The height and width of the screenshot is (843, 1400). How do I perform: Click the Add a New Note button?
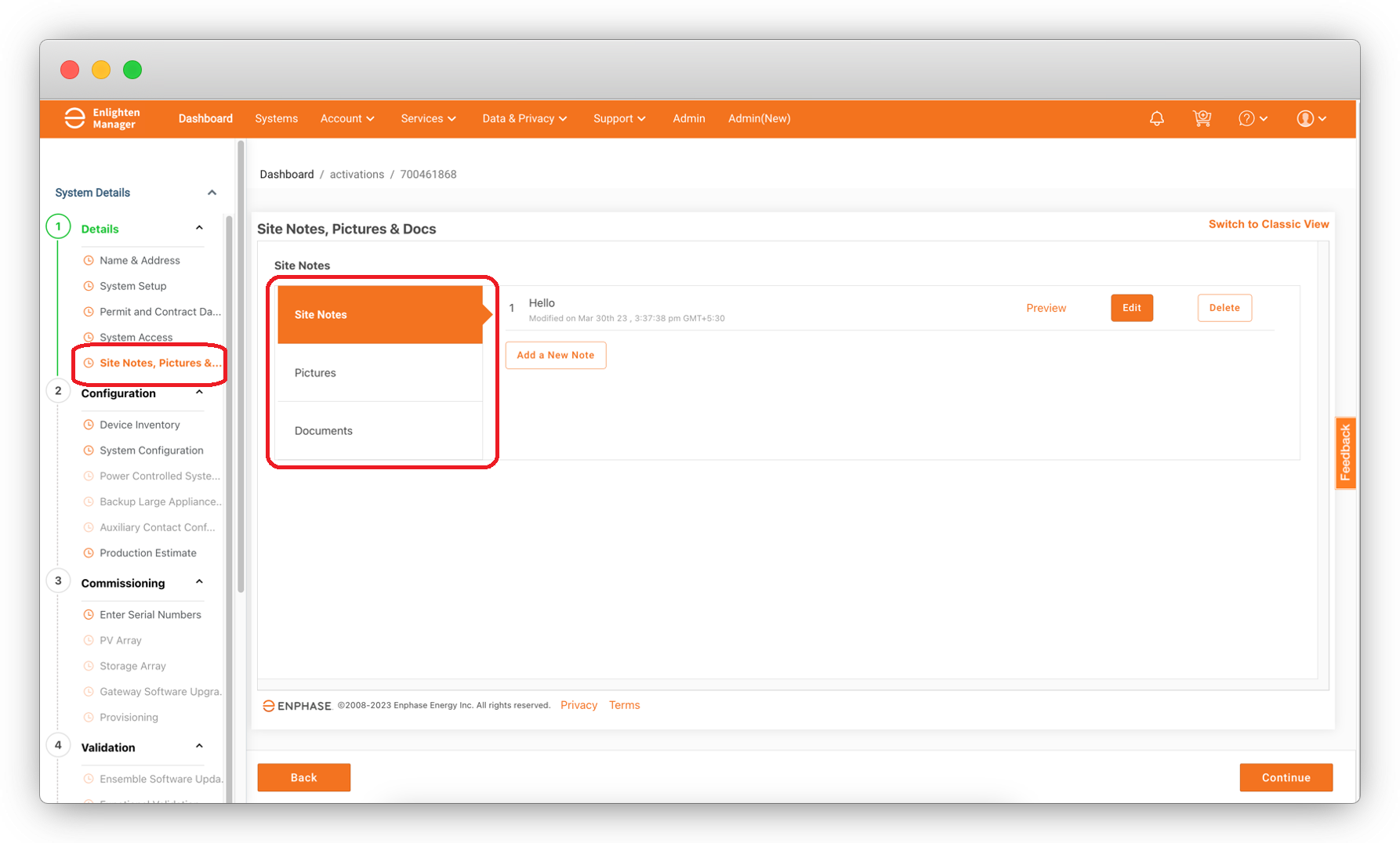coord(556,355)
